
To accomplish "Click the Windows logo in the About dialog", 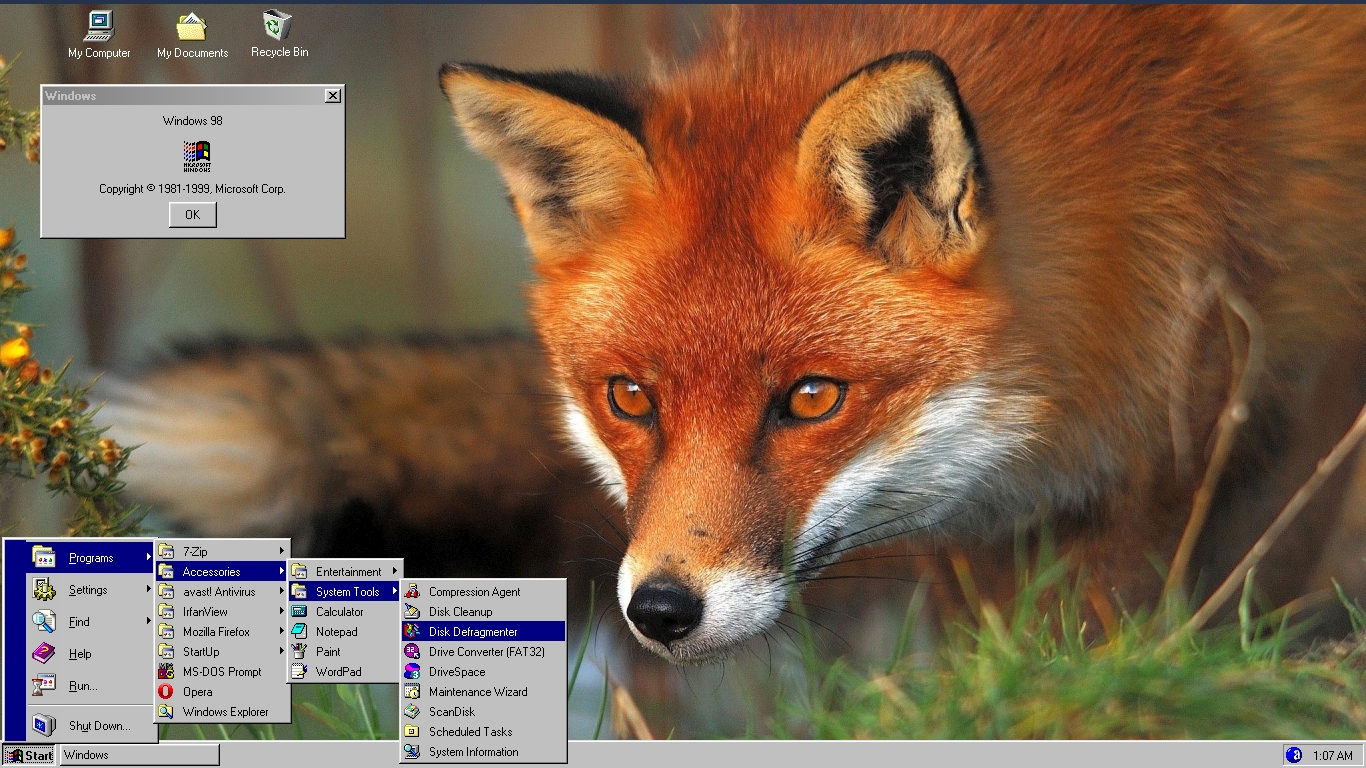I will (197, 156).
